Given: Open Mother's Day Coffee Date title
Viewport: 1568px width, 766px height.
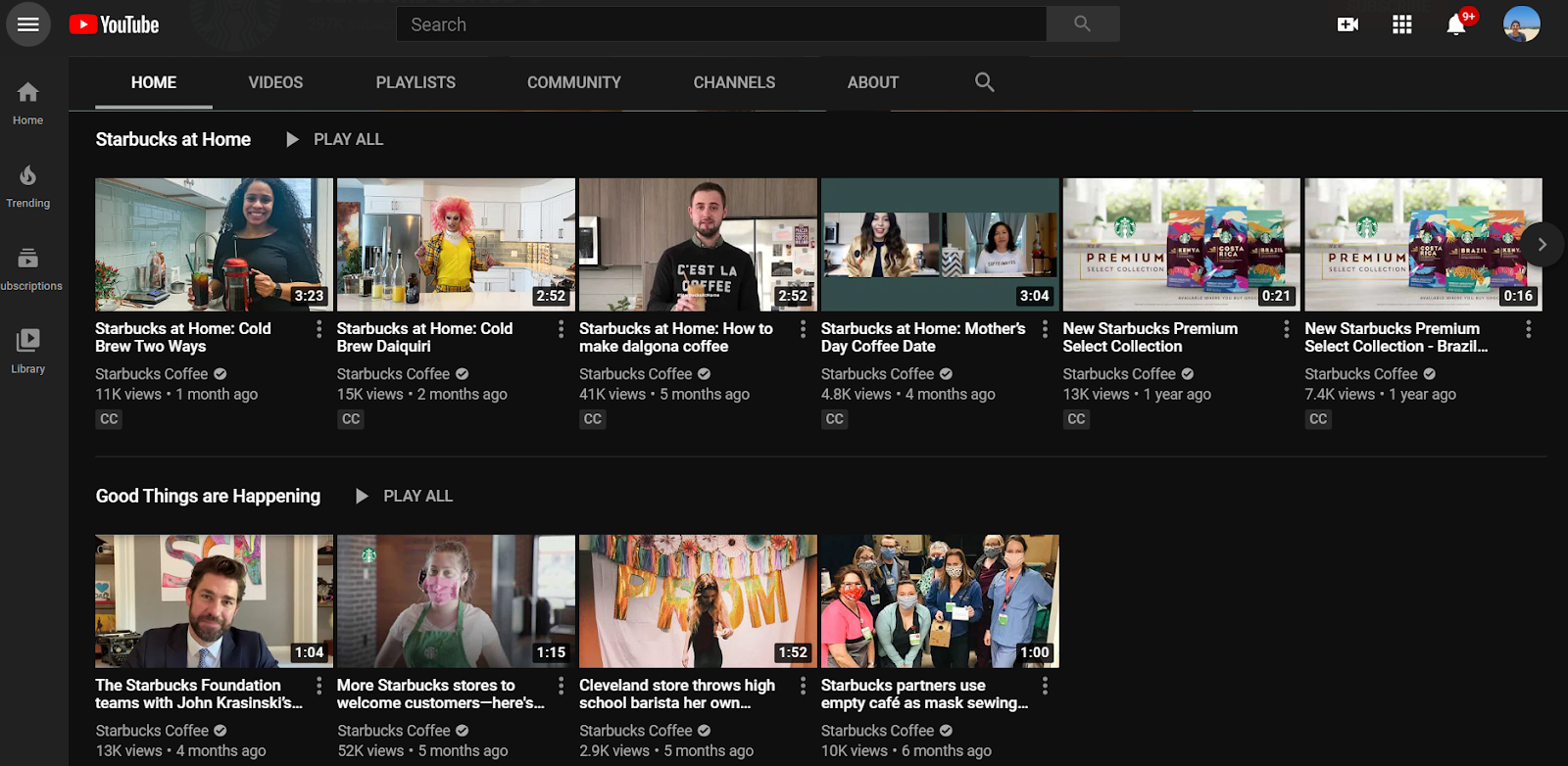Looking at the screenshot, I should point(923,337).
